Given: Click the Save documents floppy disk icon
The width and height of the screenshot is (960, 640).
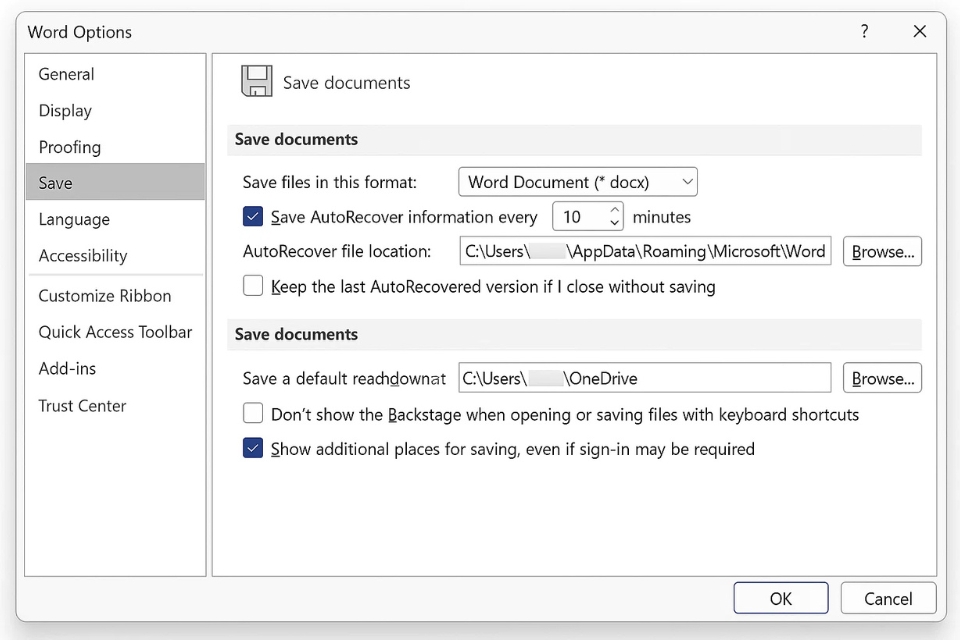Looking at the screenshot, I should [x=256, y=80].
